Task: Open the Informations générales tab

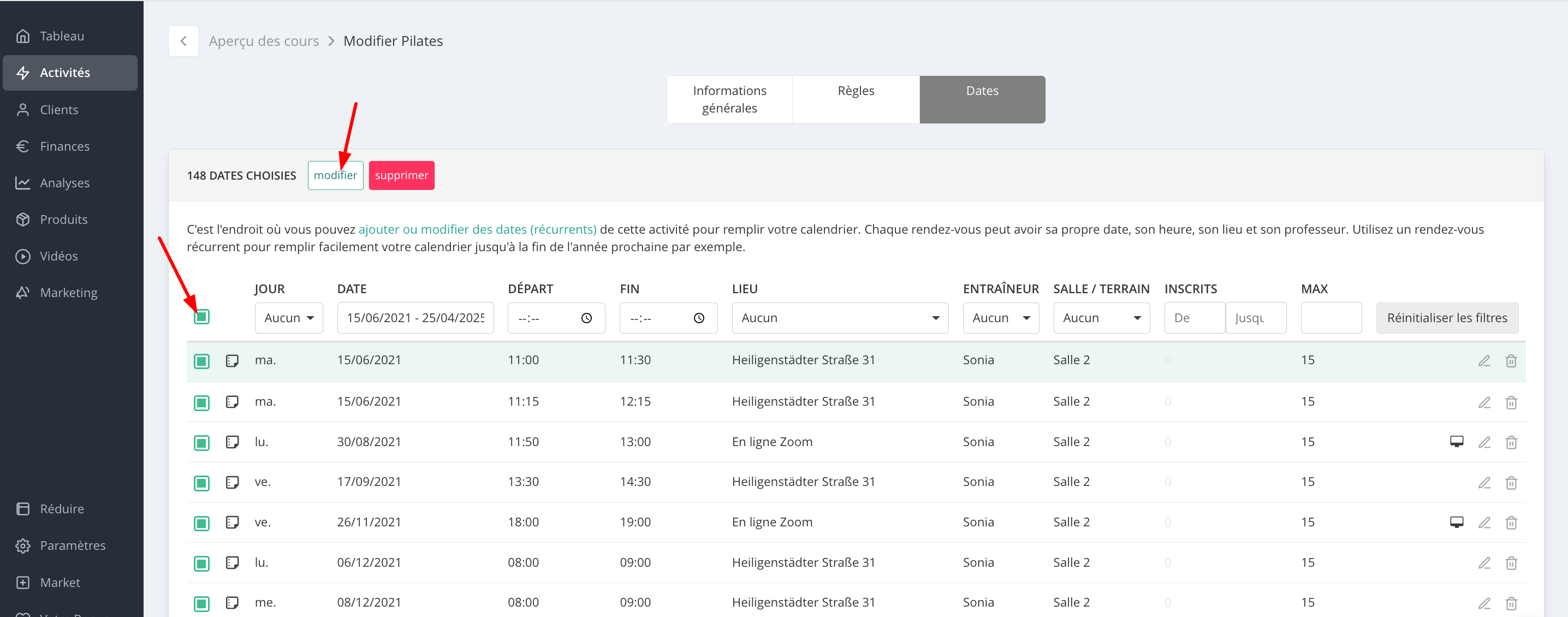Action: pyautogui.click(x=729, y=99)
